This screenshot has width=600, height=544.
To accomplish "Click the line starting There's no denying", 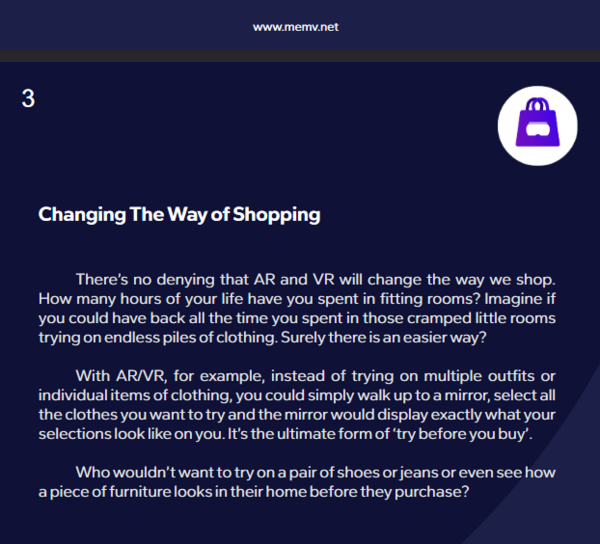I will click(x=316, y=279).
